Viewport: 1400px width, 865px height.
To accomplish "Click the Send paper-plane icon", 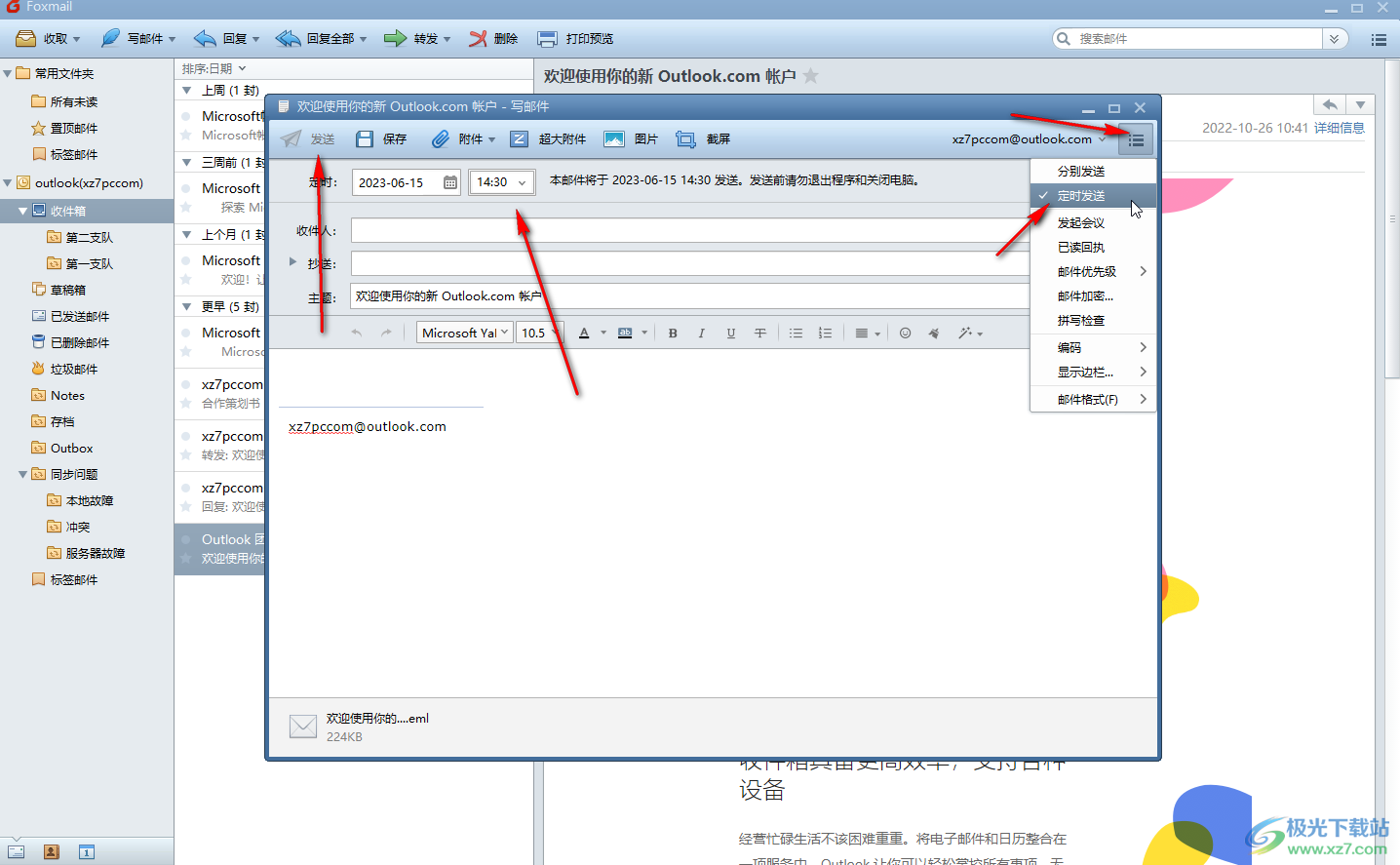I will [291, 139].
